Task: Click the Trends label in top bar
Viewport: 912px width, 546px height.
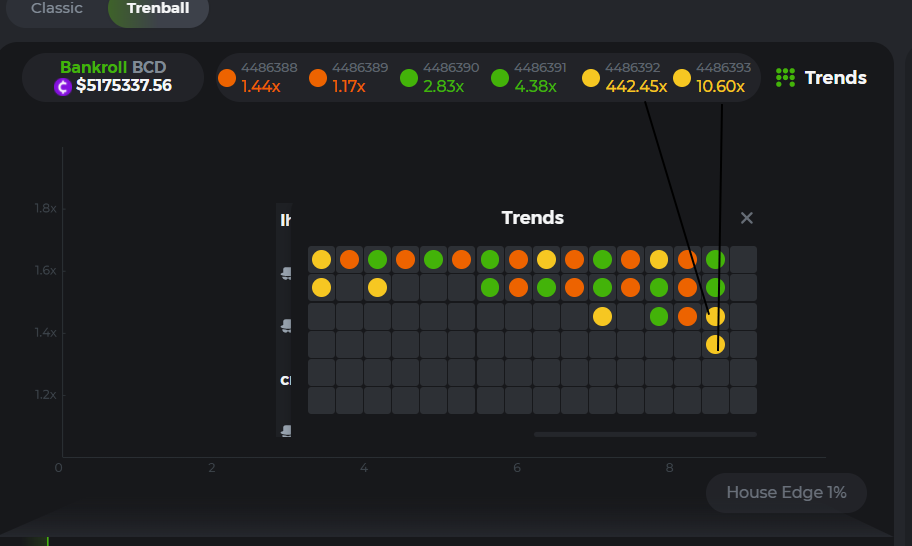Action: tap(835, 78)
